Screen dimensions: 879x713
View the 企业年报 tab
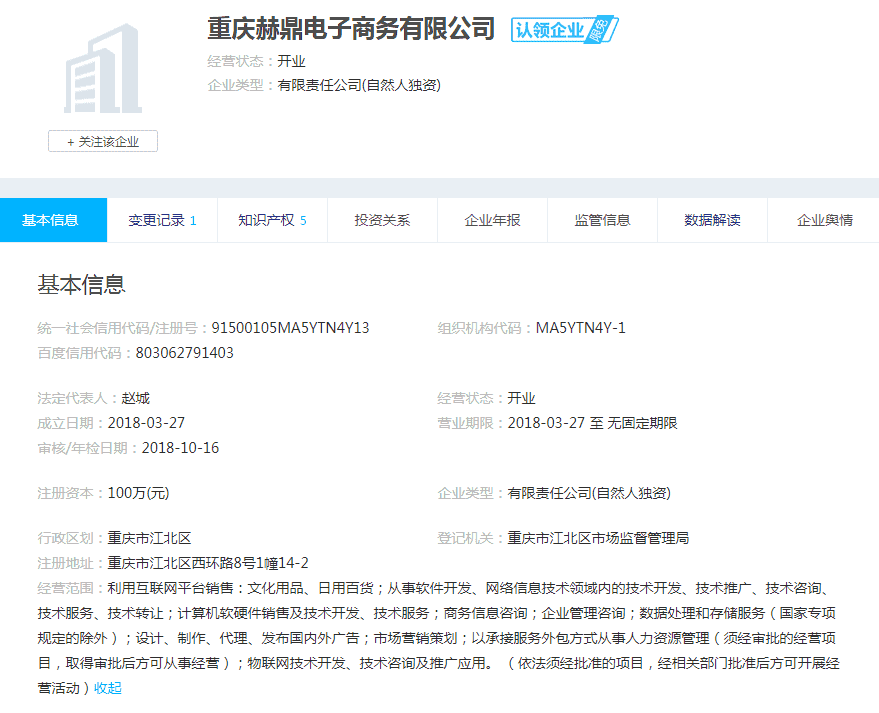pos(492,220)
